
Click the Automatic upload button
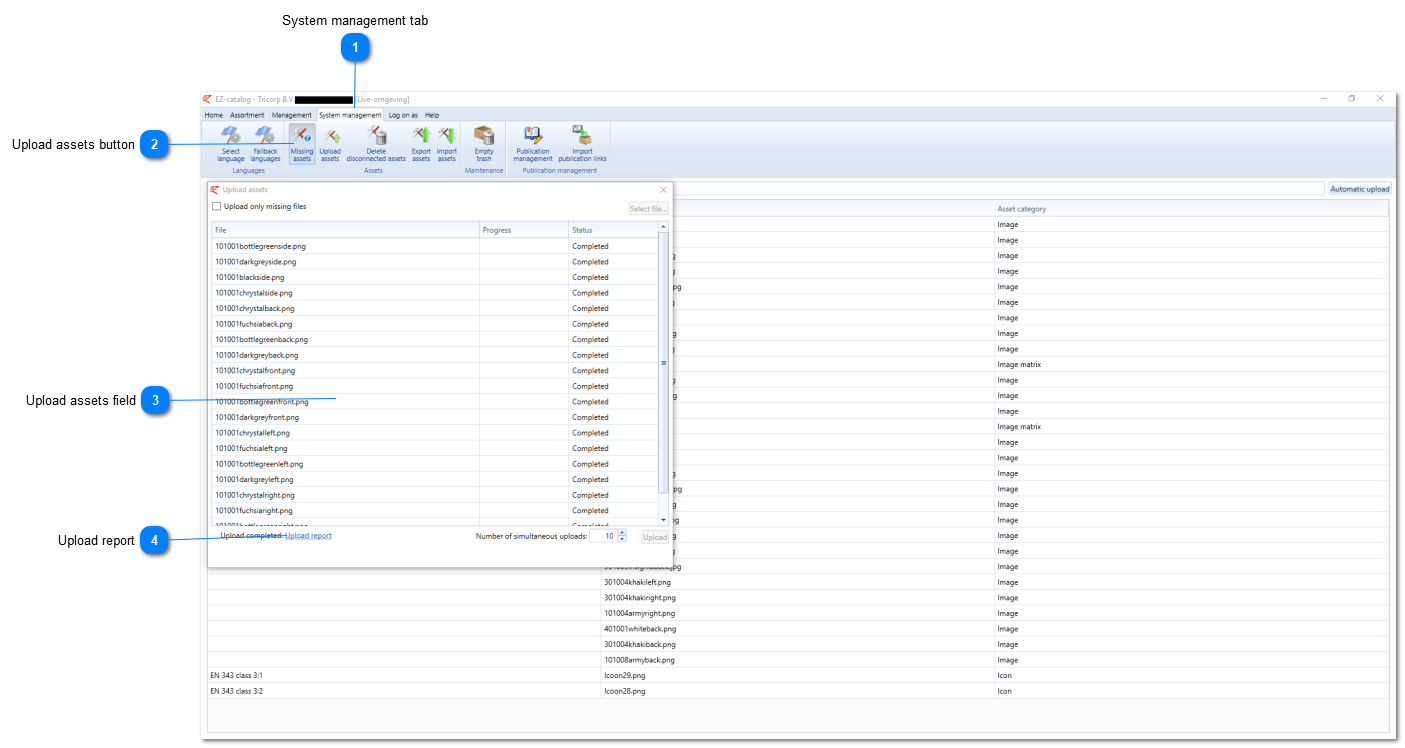1359,189
